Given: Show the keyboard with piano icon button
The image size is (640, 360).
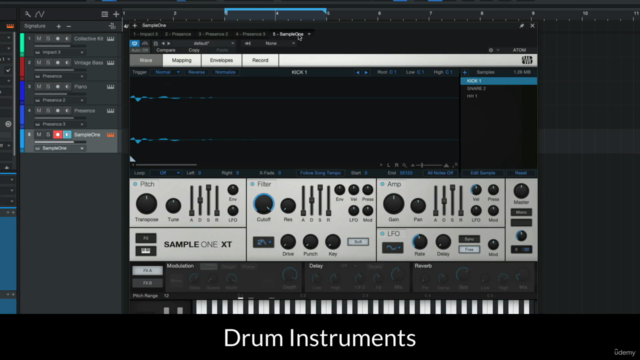Looking at the screenshot, I should (146, 251).
